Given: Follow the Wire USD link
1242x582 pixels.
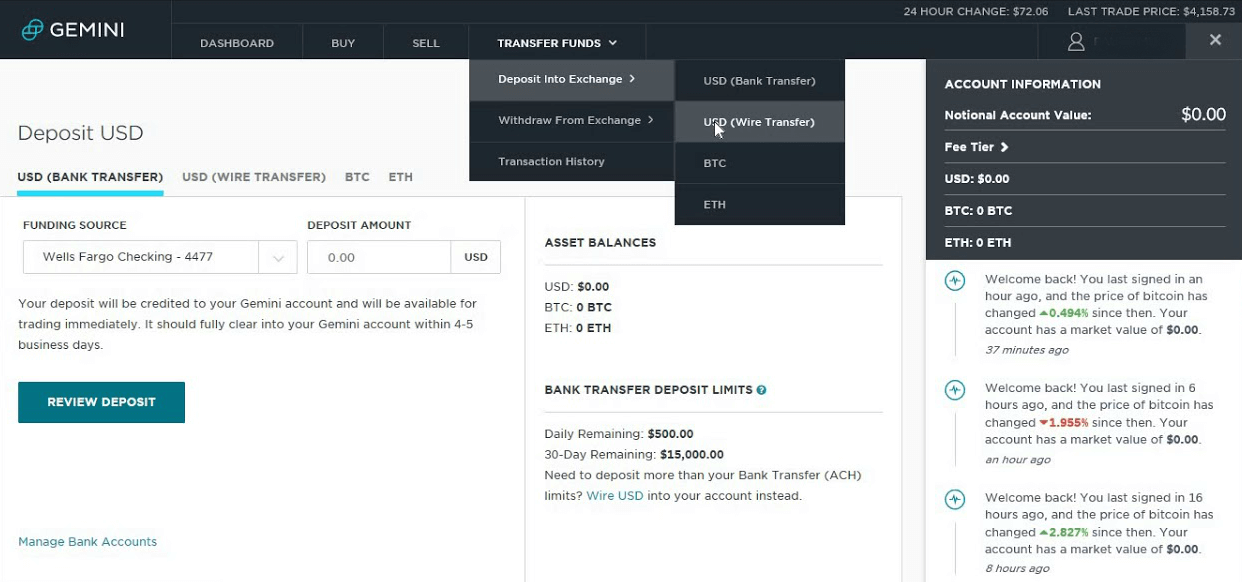Looking at the screenshot, I should pyautogui.click(x=615, y=496).
